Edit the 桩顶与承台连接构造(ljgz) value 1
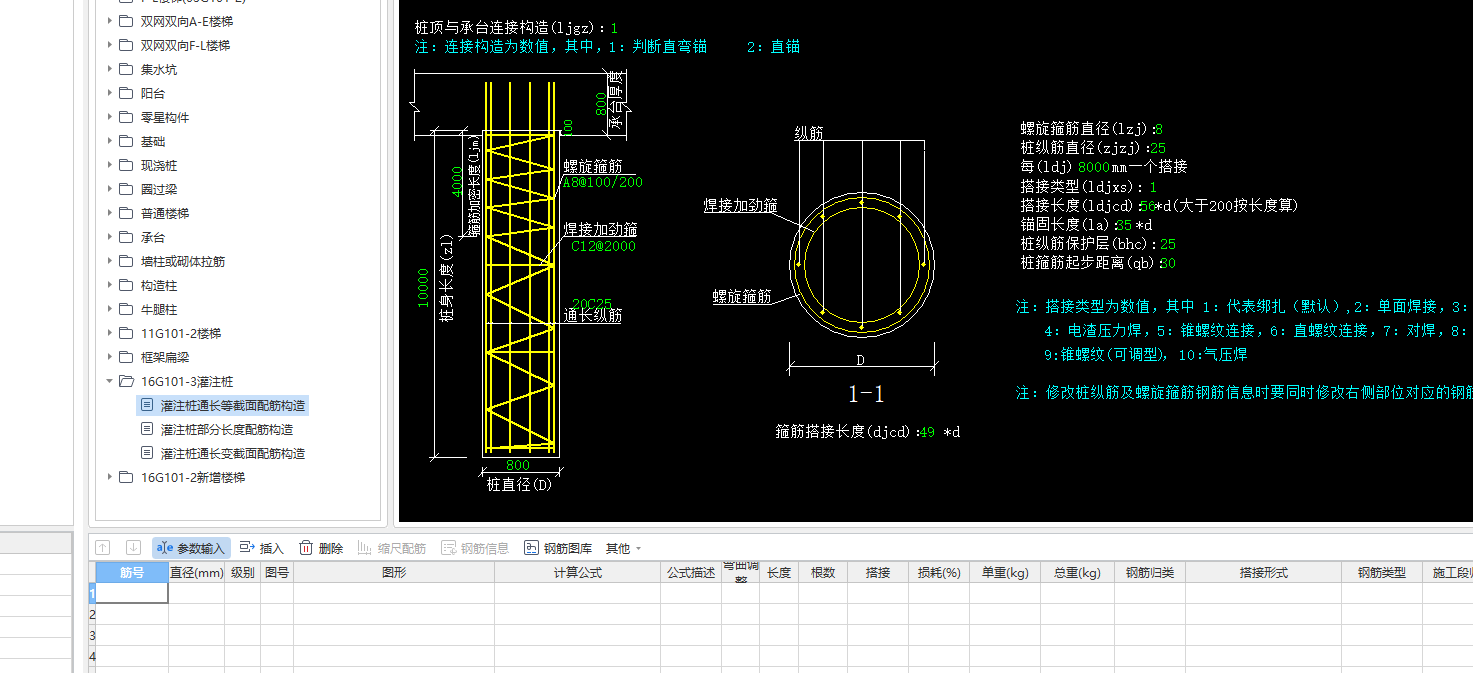 [614, 28]
